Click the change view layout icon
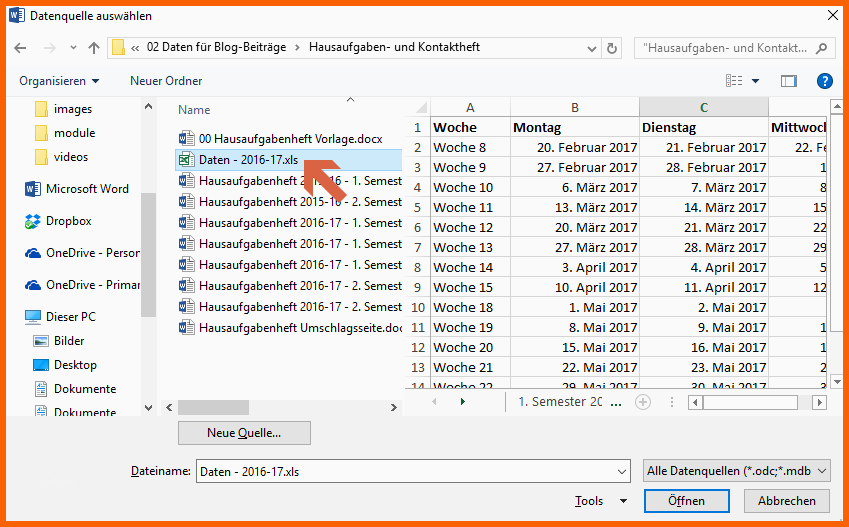 pyautogui.click(x=735, y=81)
